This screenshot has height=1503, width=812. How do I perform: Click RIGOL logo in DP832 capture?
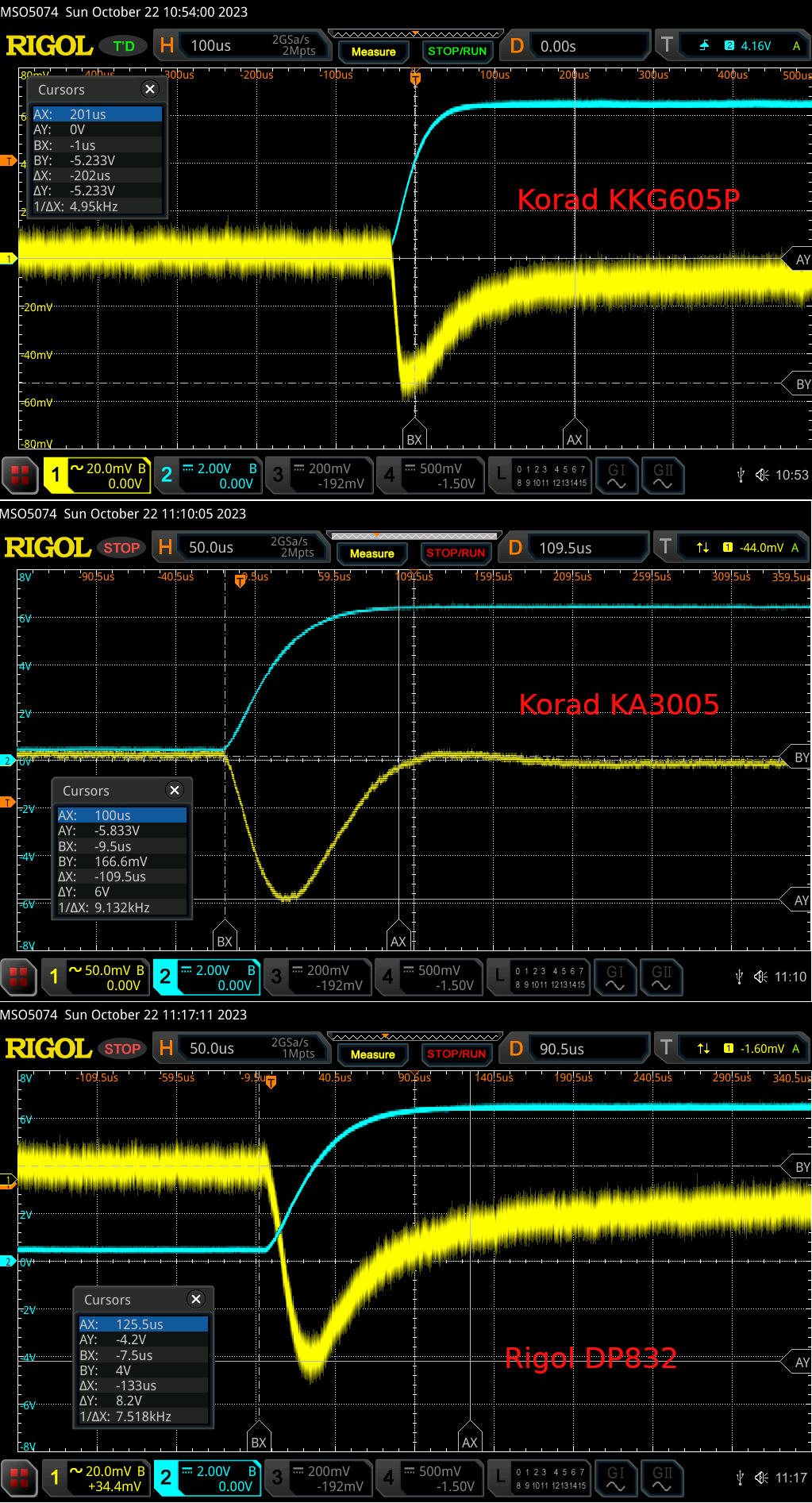[48, 1049]
